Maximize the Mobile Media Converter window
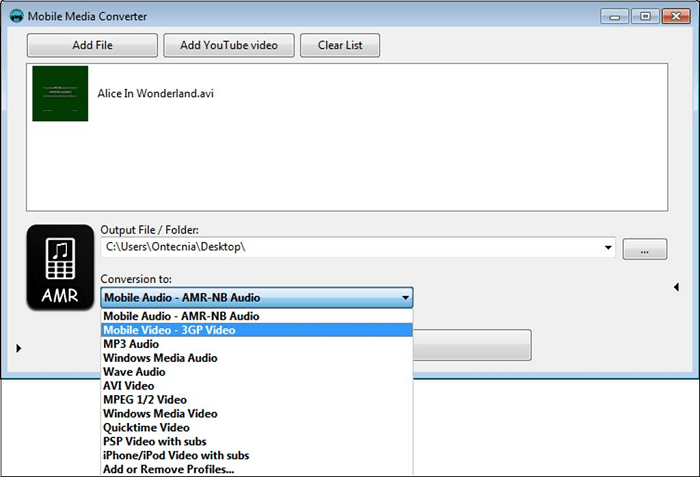This screenshot has height=477, width=700. point(645,17)
